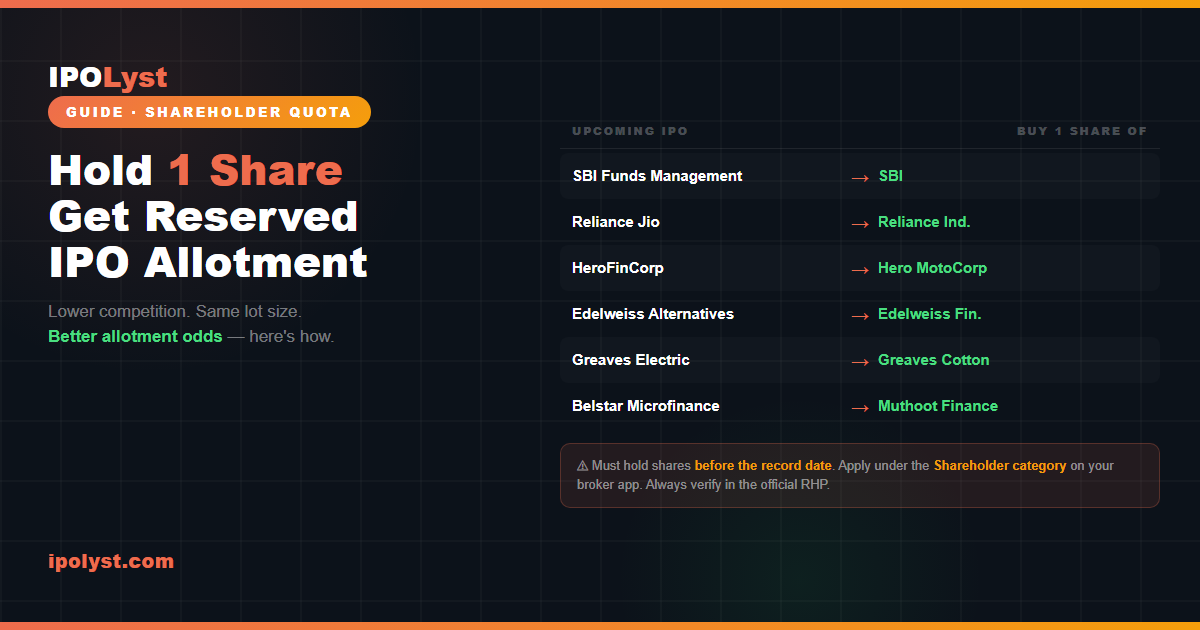Click the warning triangle icon in the notice

click(582, 466)
